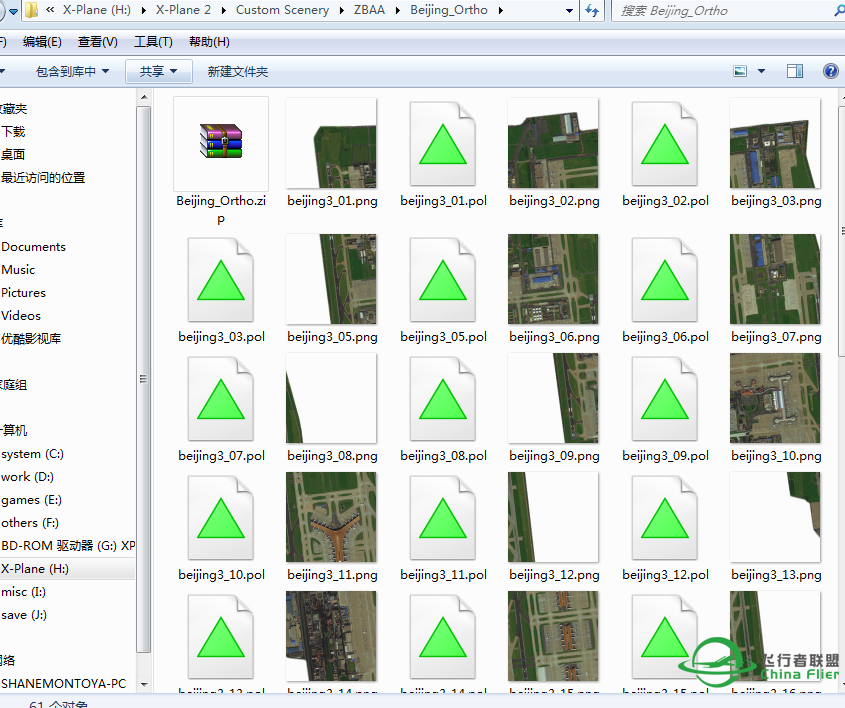Select beijing3_11.png terminal thumbnail

331,517
